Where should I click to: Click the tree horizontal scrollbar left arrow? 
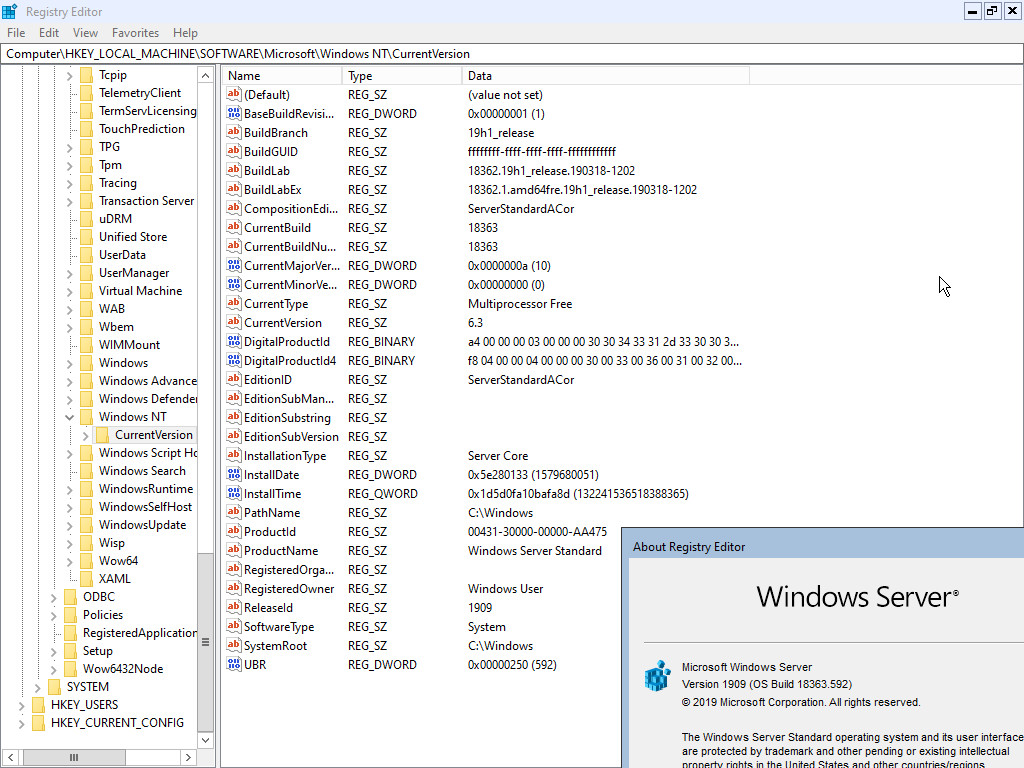[x=10, y=758]
